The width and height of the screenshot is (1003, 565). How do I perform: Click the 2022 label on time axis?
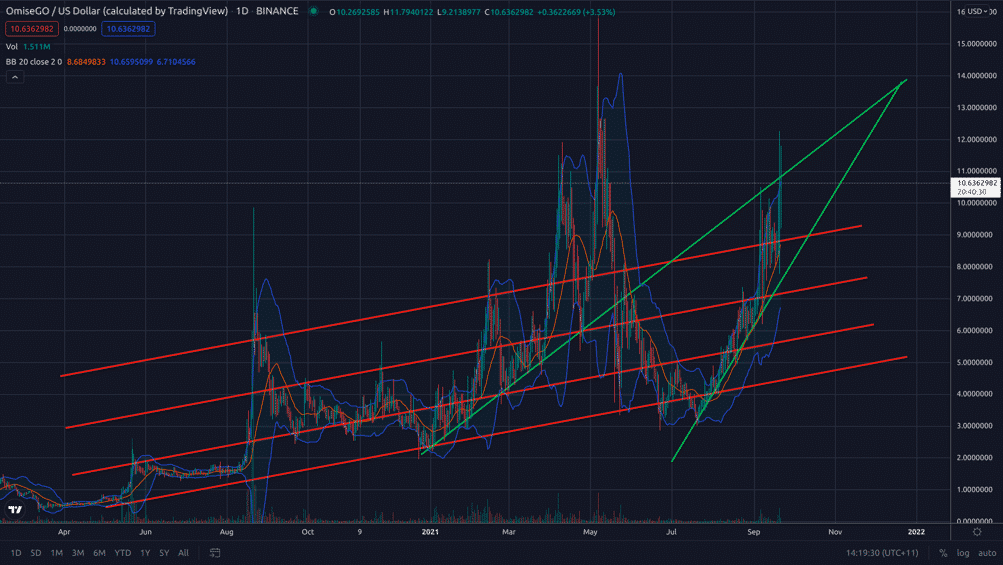[x=916, y=532]
